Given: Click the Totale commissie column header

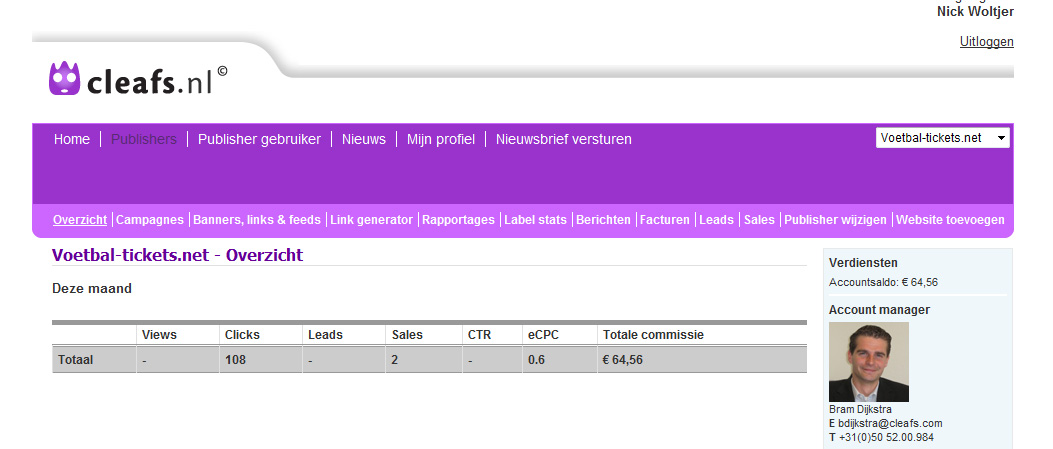Looking at the screenshot, I should coord(653,335).
